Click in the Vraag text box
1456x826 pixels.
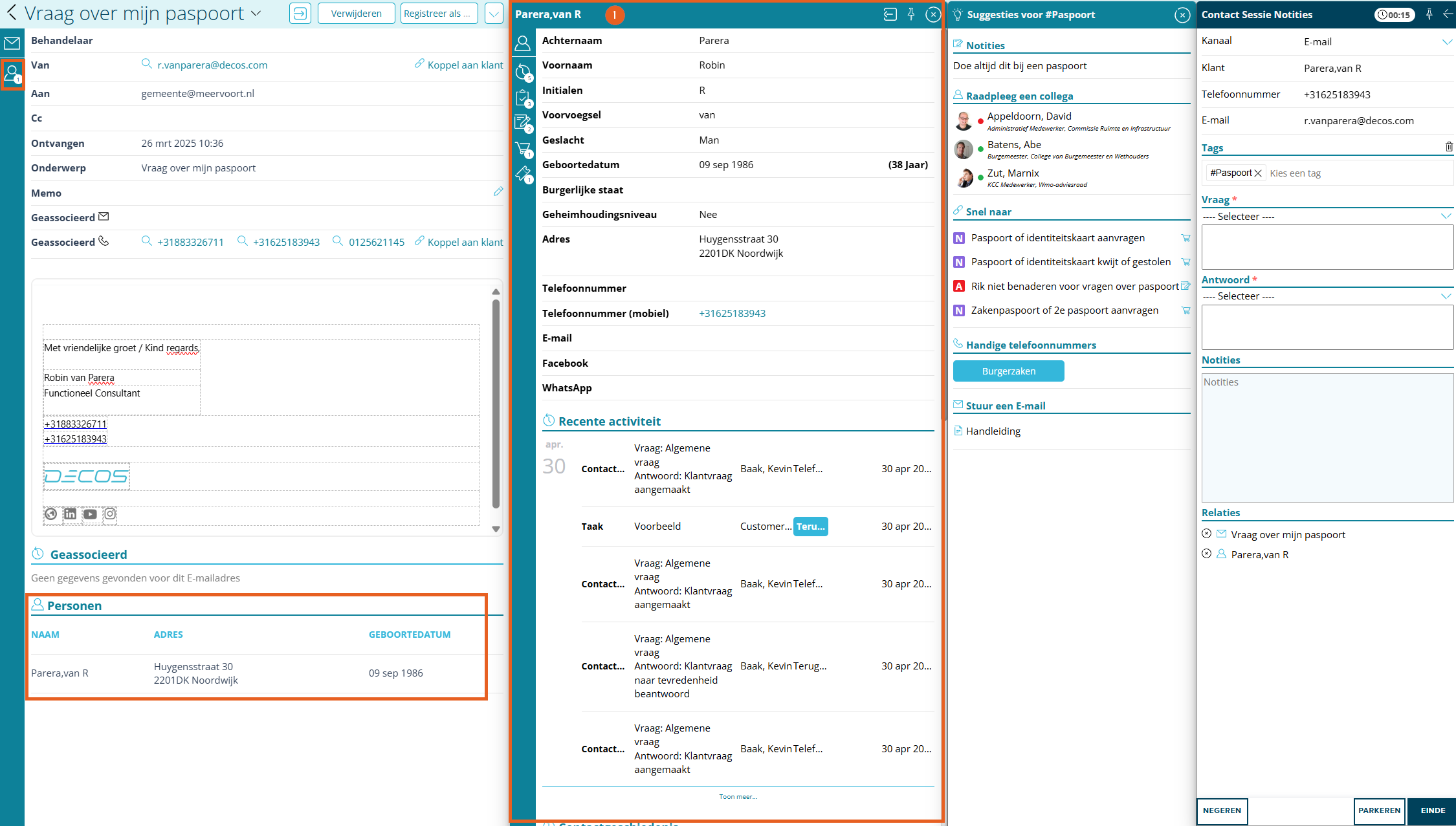click(x=1327, y=246)
